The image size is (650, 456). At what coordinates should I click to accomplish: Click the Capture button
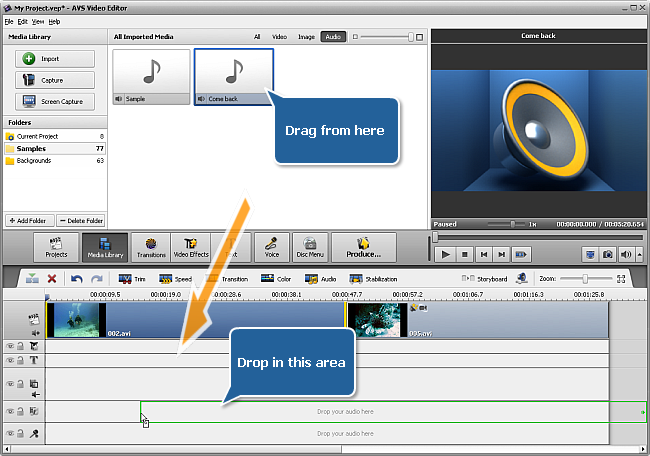click(x=55, y=80)
